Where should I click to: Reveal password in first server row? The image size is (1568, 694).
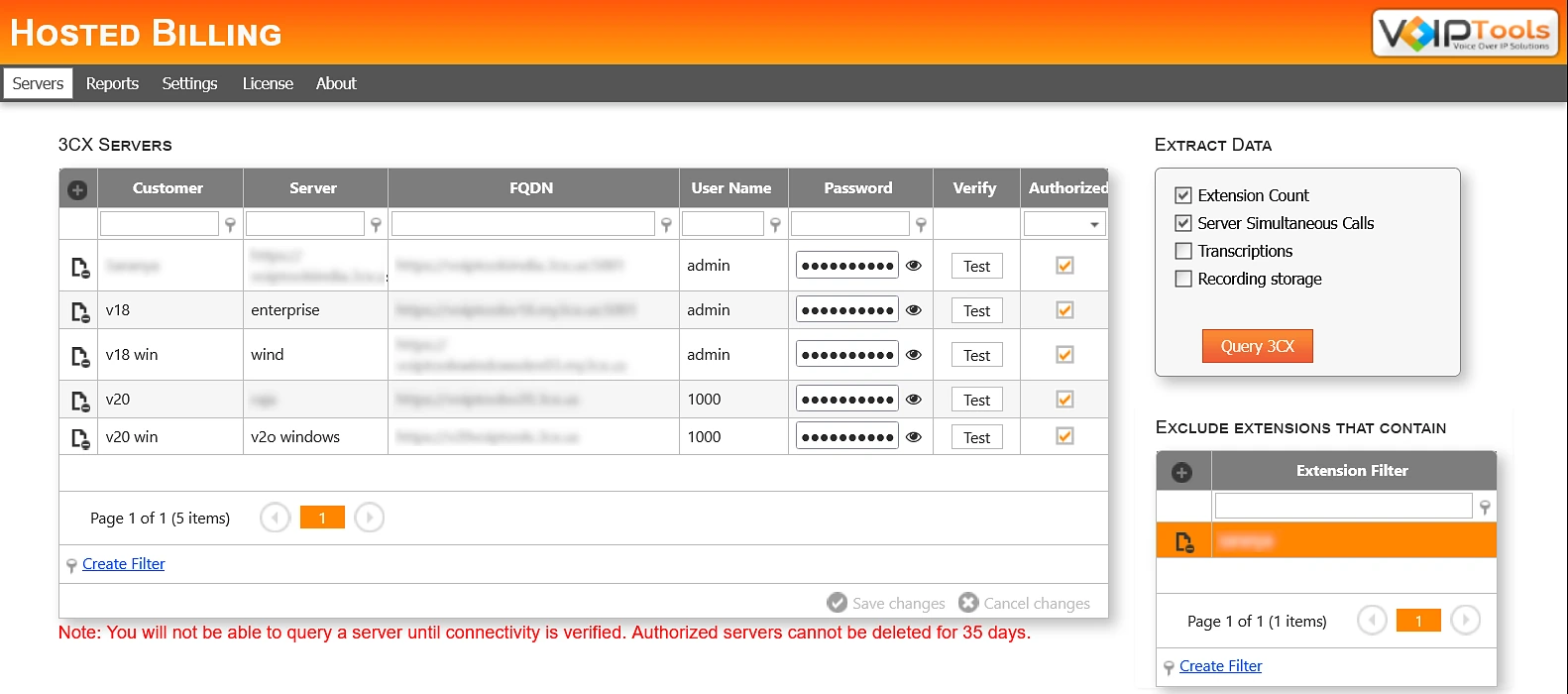(914, 266)
